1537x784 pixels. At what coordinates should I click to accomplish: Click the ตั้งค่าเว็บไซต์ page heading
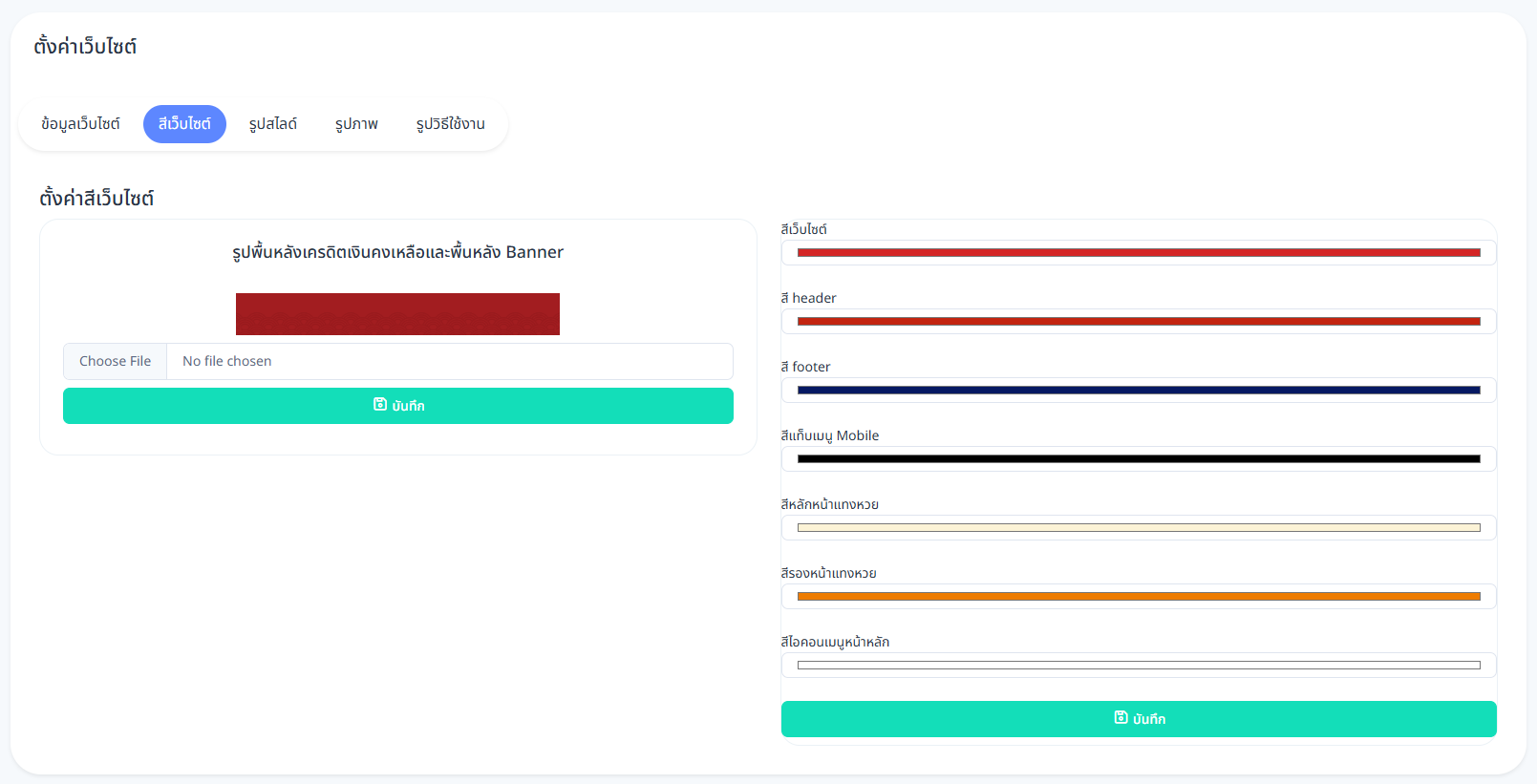click(85, 46)
